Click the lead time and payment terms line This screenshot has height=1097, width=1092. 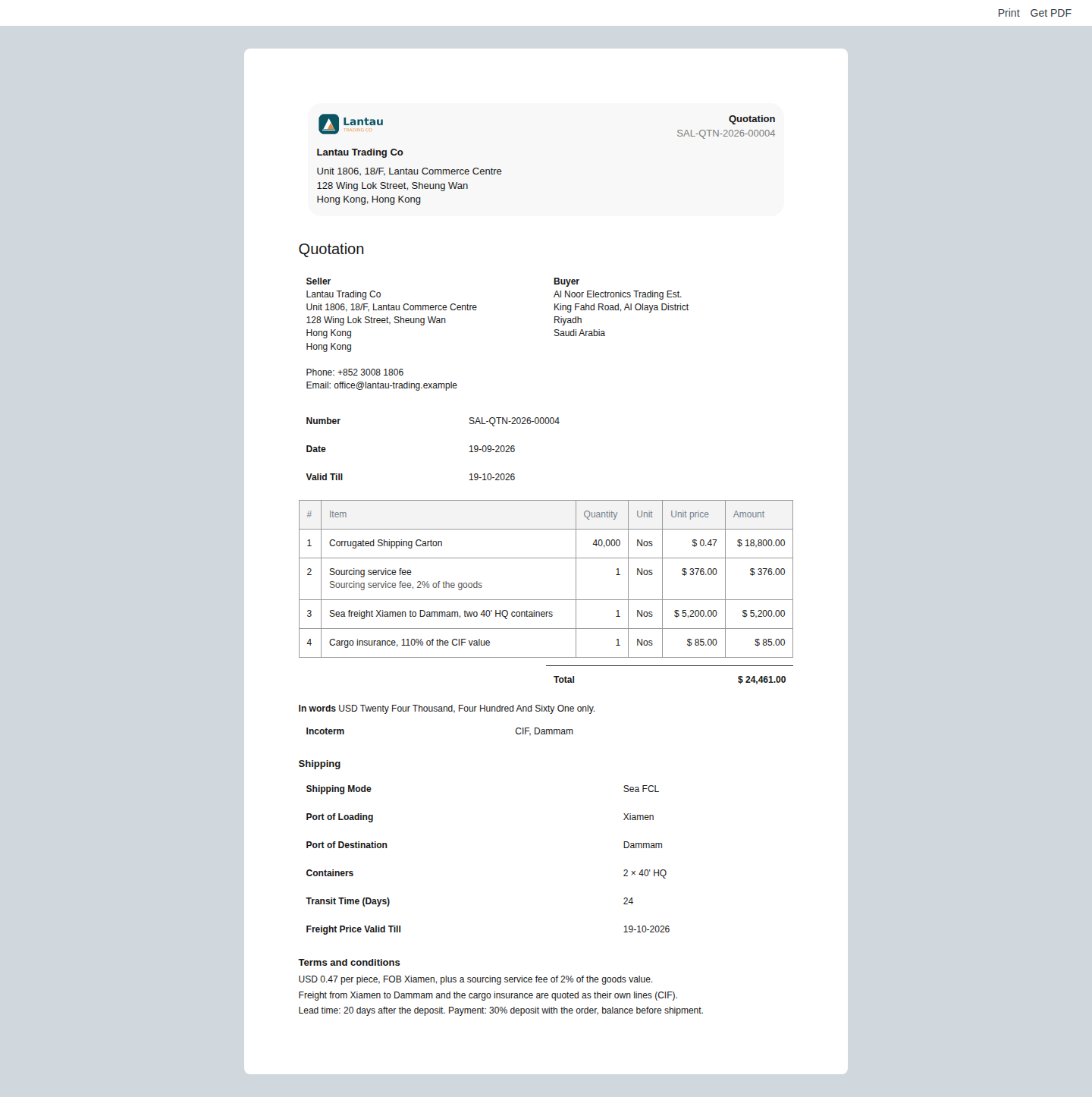click(500, 1011)
